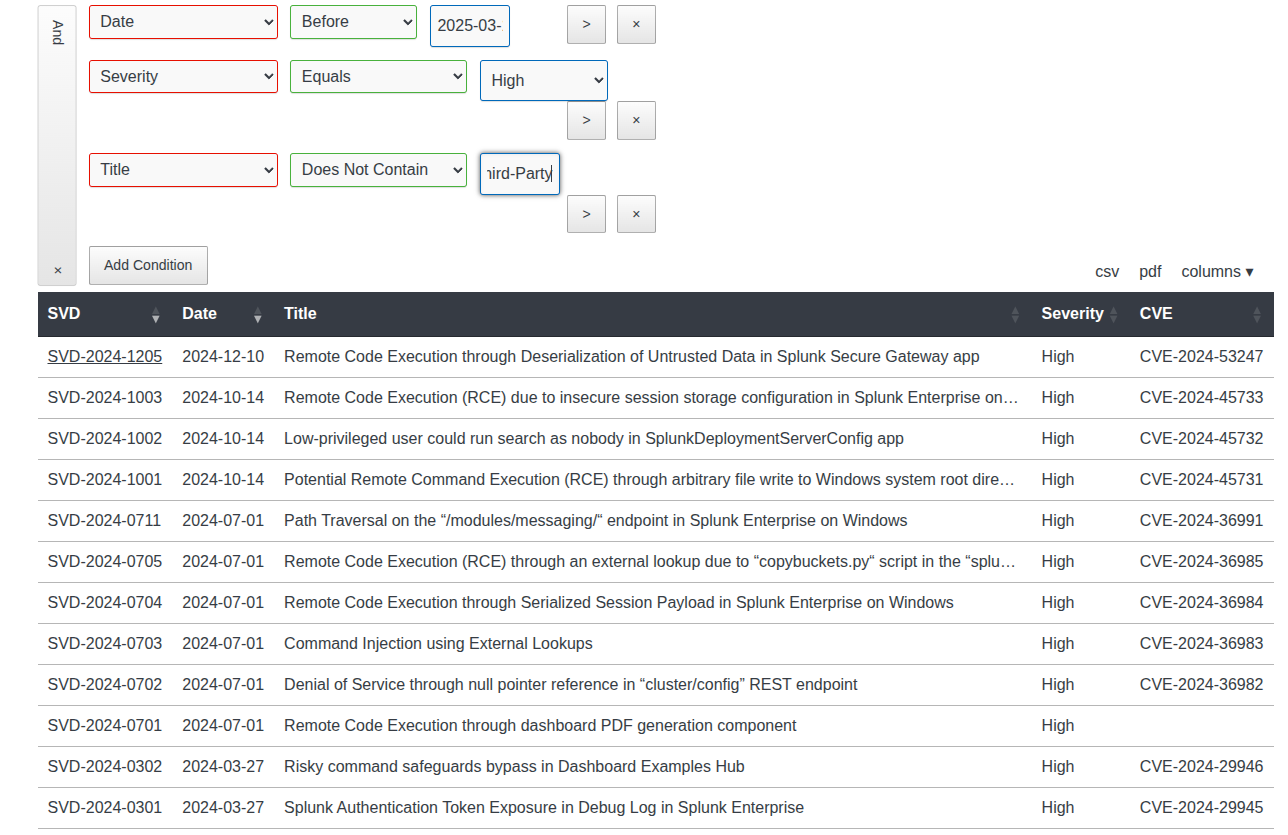The height and width of the screenshot is (835, 1288).
Task: Remove the Severity condition with × button
Action: pos(636,121)
